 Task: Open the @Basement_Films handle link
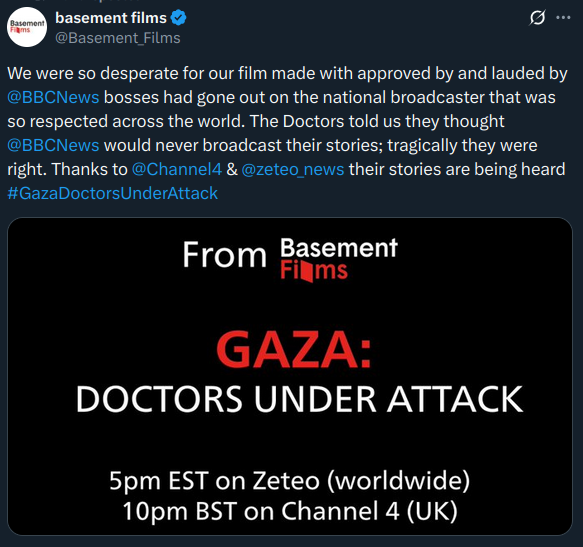118,38
